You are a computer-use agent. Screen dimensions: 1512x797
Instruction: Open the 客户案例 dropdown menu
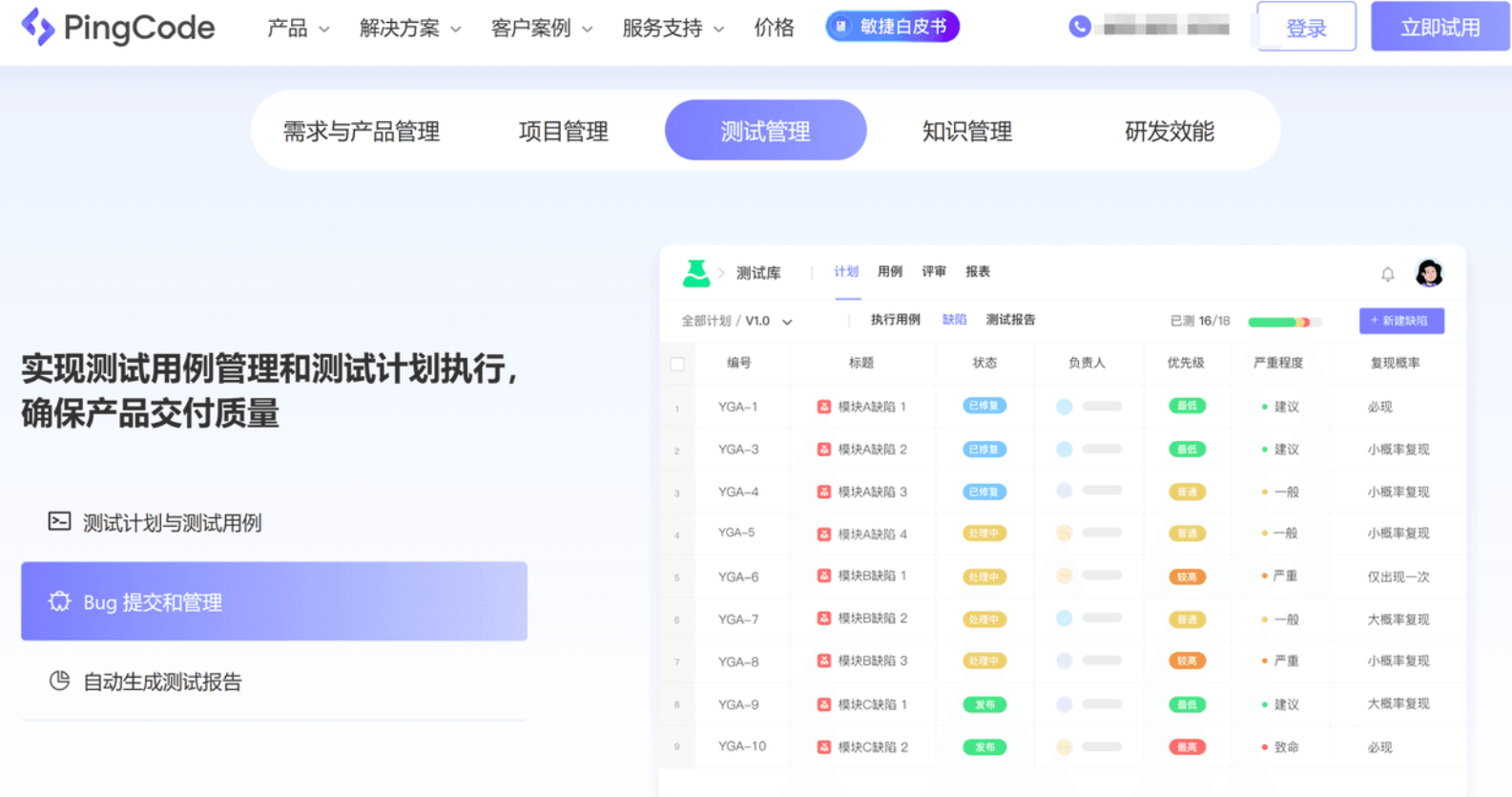[542, 29]
